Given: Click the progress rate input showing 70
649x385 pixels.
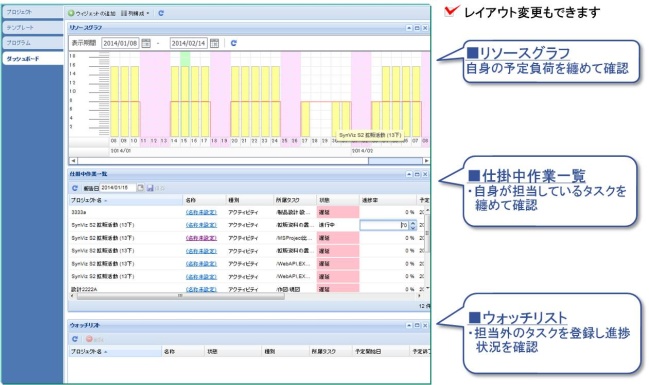Looking at the screenshot, I should click(384, 225).
